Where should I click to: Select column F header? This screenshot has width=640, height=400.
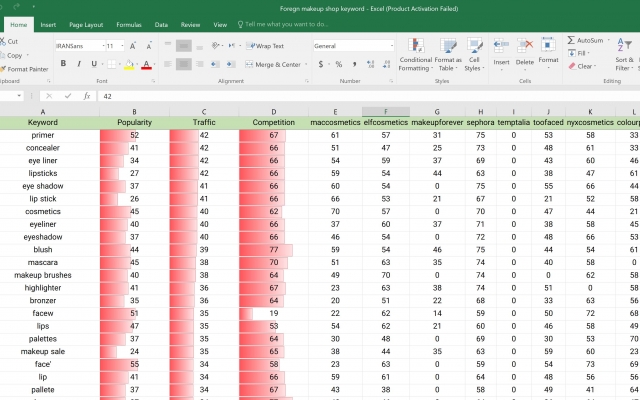tap(386, 111)
